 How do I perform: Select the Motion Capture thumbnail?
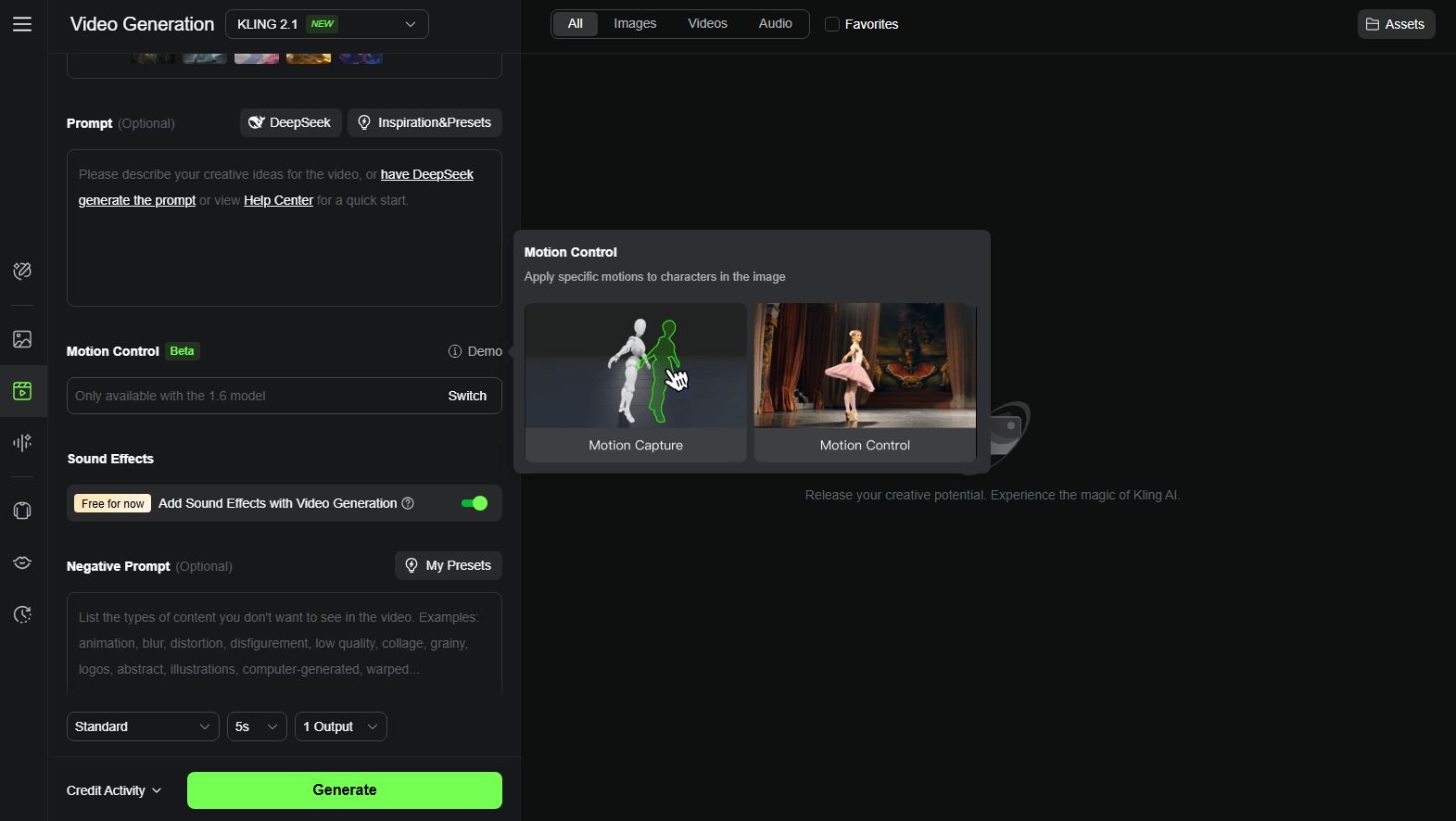pyautogui.click(x=636, y=381)
